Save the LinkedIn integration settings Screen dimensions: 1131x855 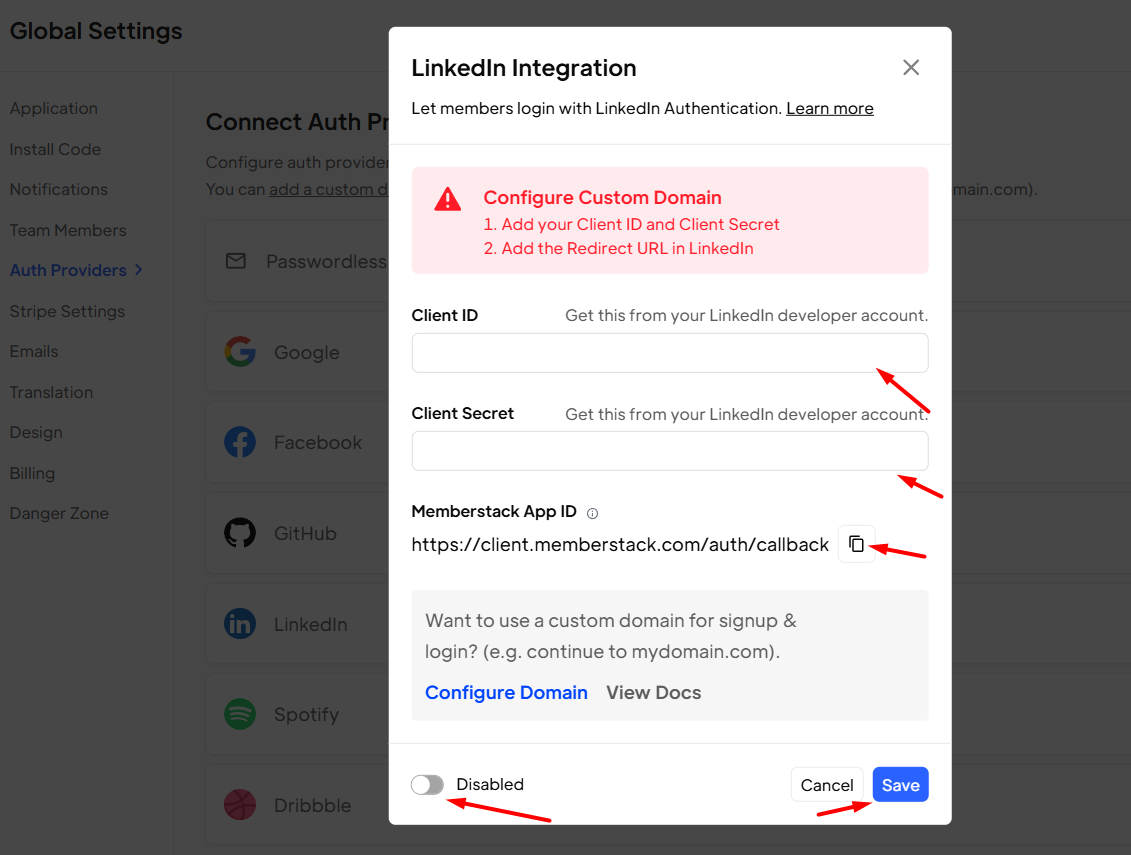(x=900, y=785)
